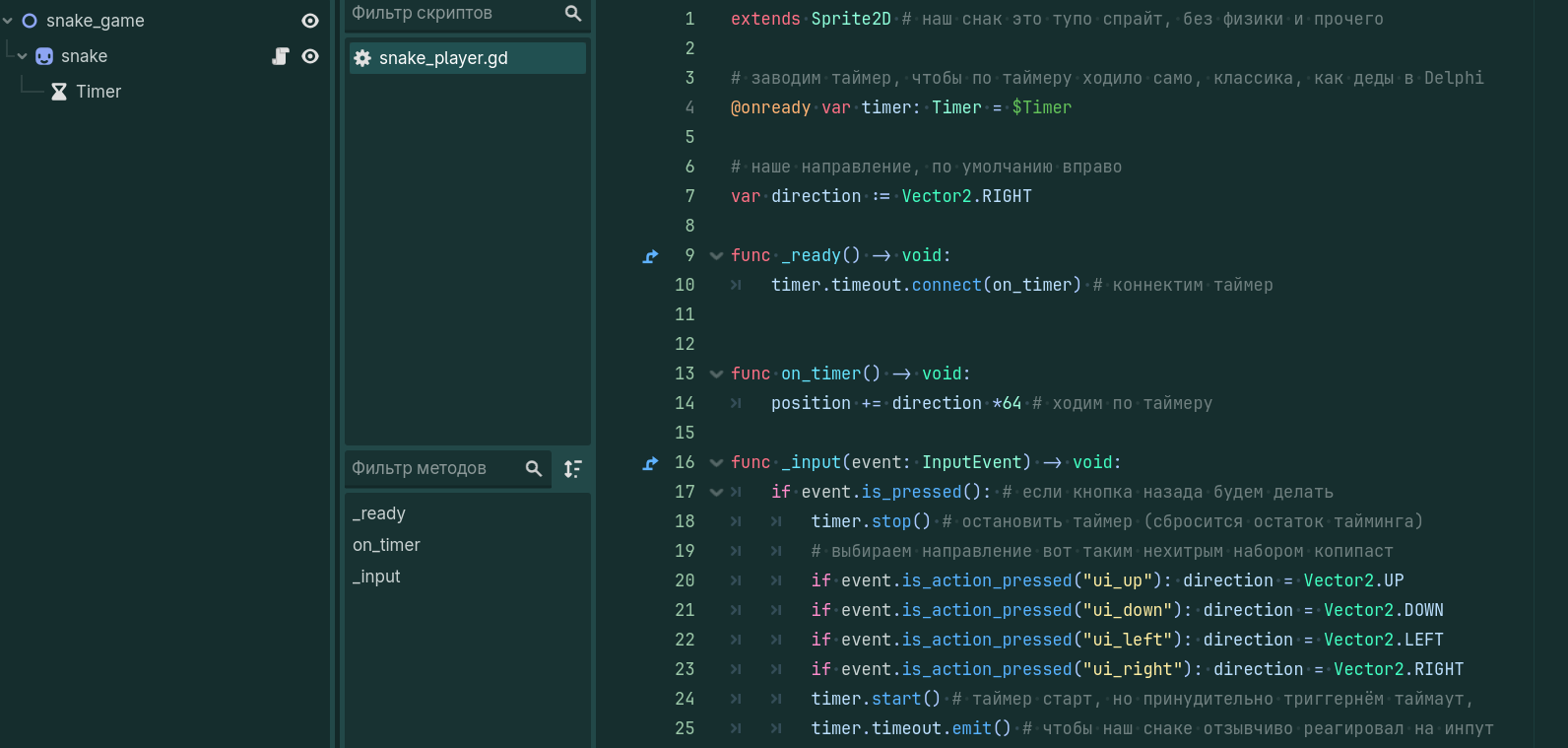Click "ui_right" string on line 23
The width and height of the screenshot is (1568, 748).
(x=1133, y=669)
